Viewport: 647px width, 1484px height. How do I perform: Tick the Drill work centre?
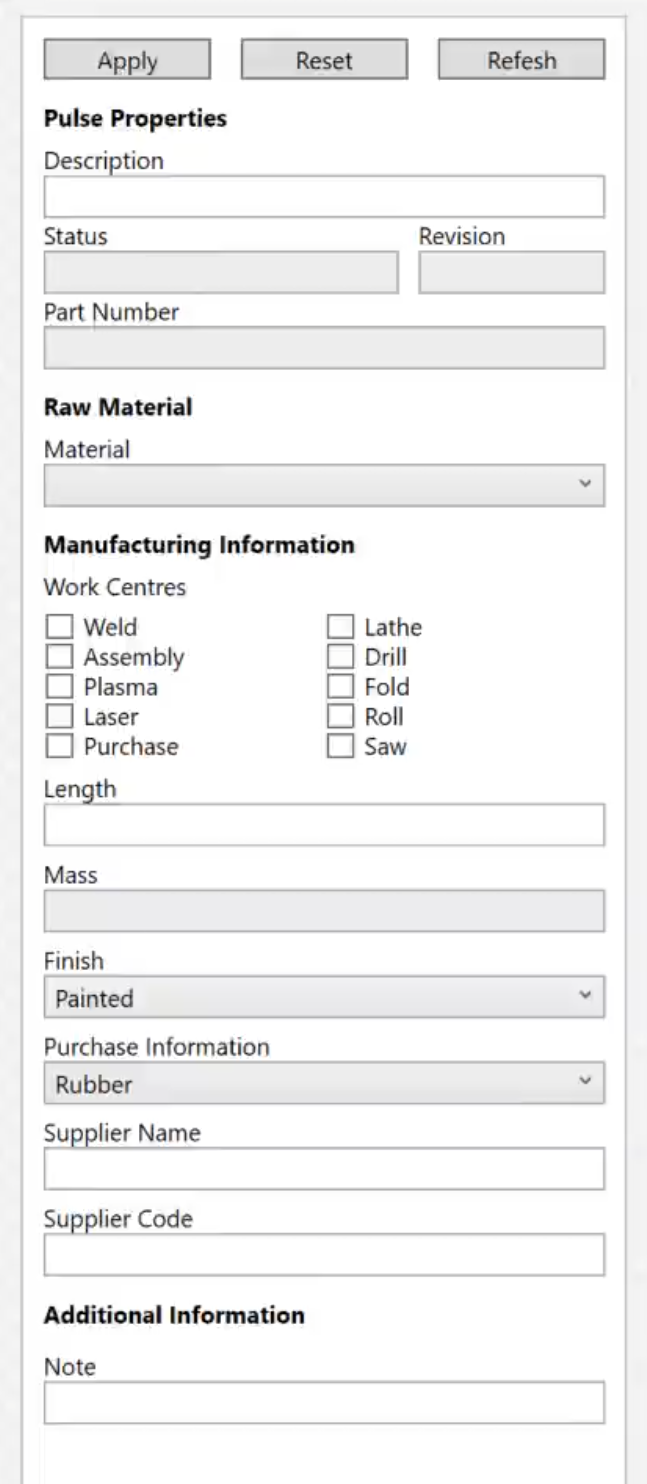point(341,657)
